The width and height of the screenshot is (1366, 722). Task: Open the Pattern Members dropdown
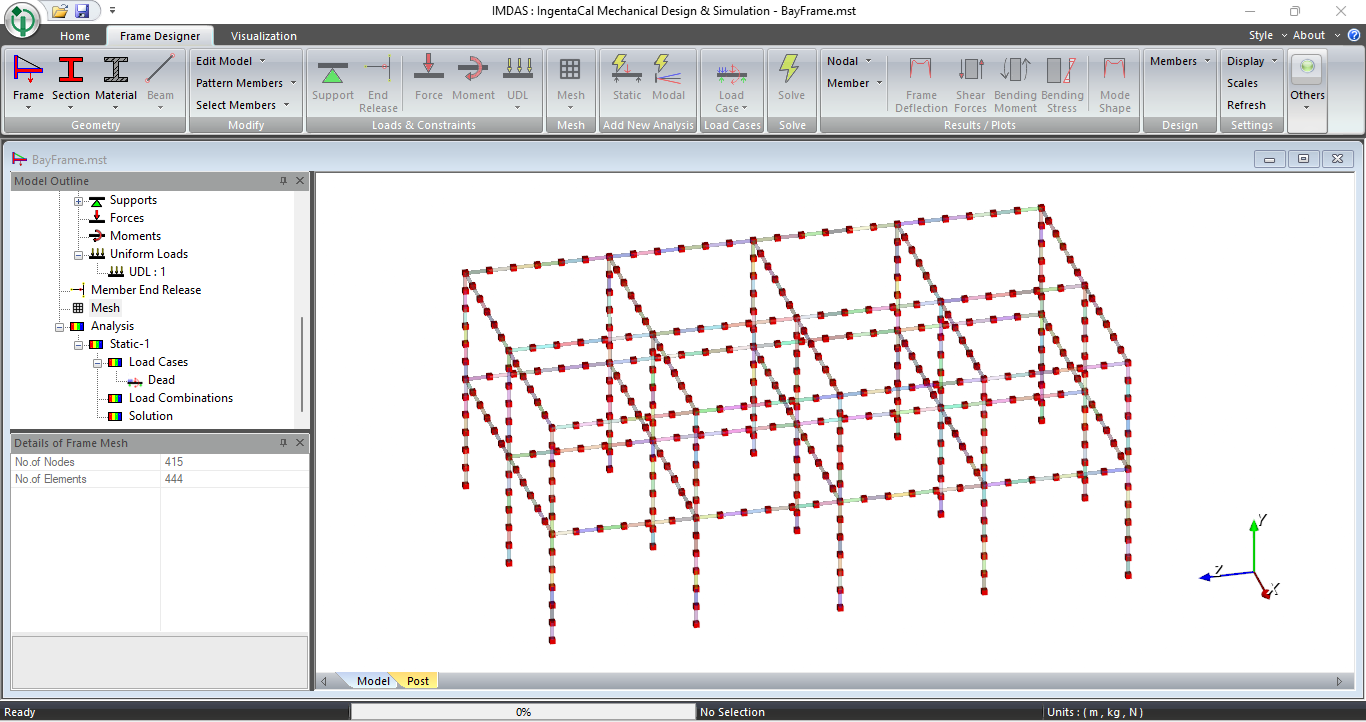(246, 83)
